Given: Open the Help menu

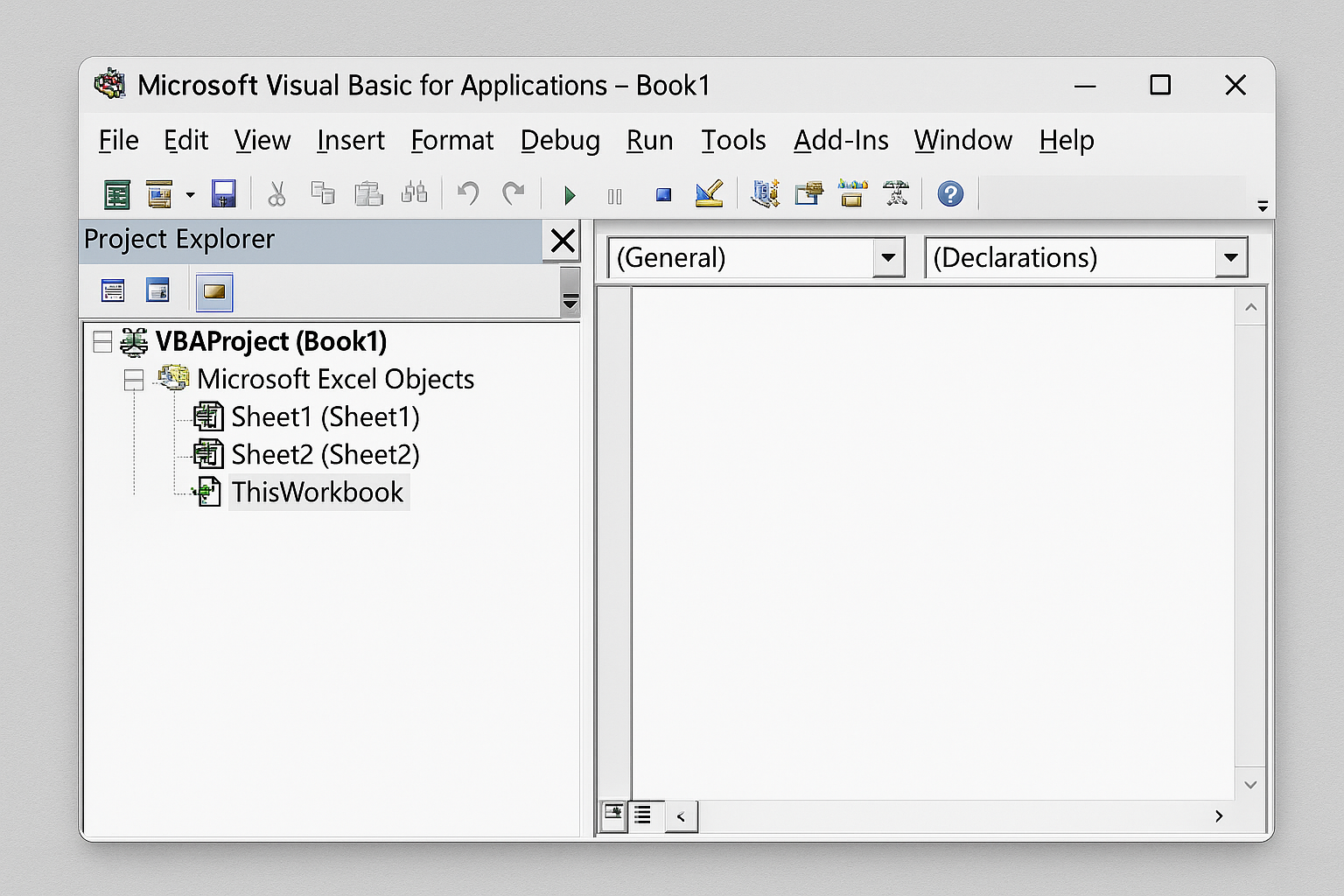Looking at the screenshot, I should pyautogui.click(x=1067, y=140).
